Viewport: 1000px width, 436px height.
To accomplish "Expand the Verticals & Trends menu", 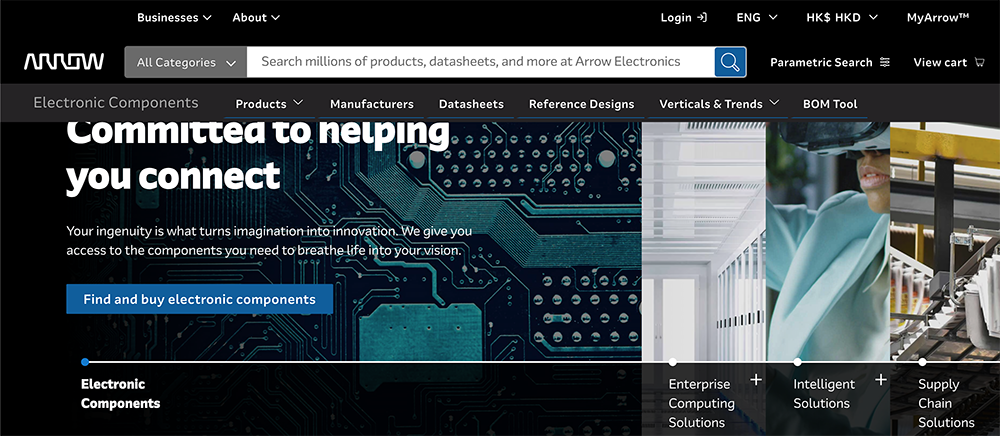I will click(x=719, y=103).
